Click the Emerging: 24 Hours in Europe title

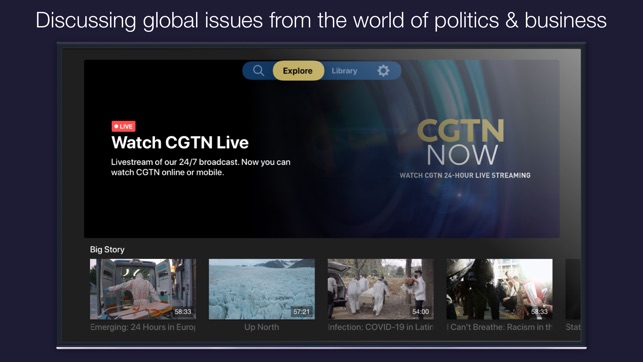point(143,327)
